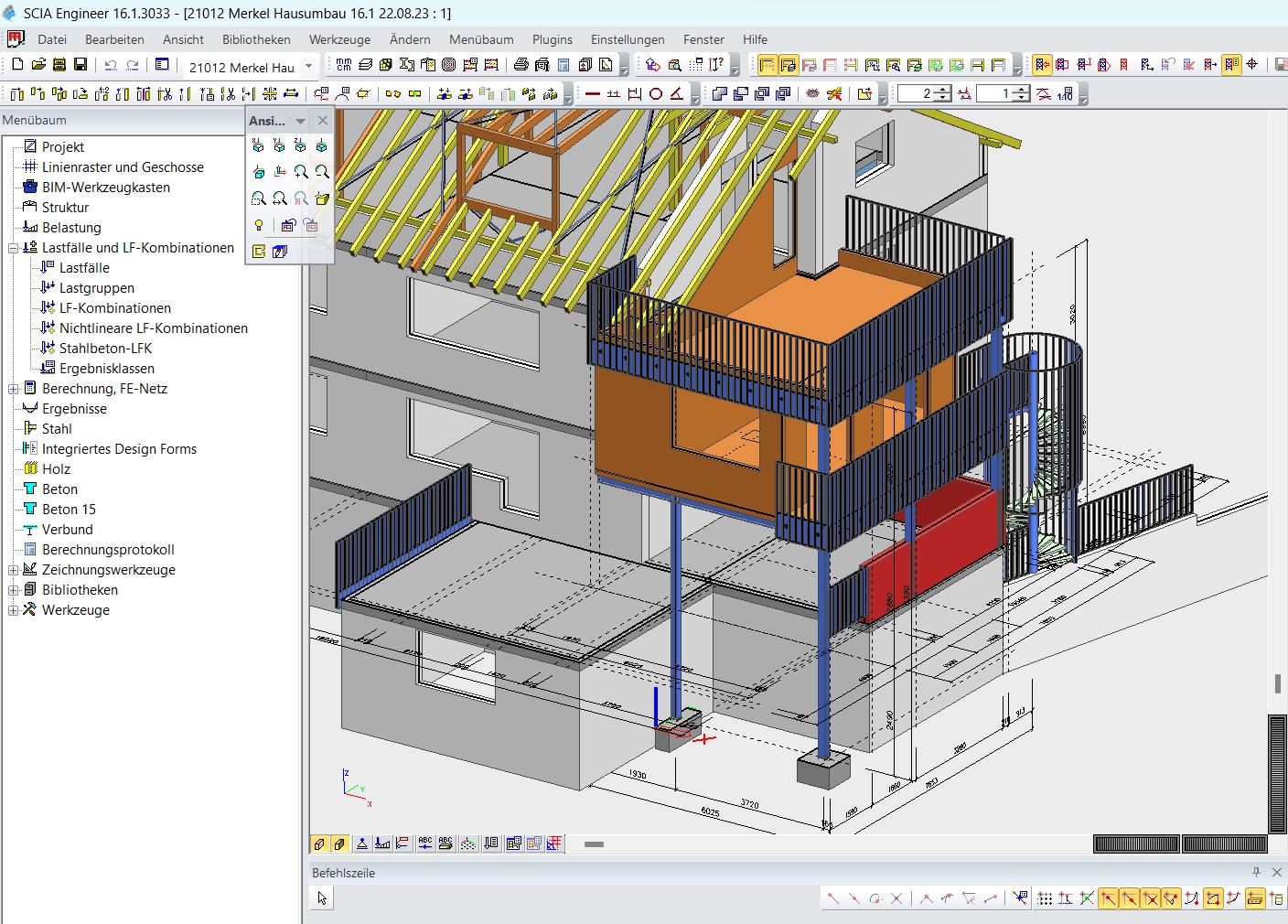
Task: Expand the 'Berechnung, FE-Netz' tree node
Action: click(x=13, y=389)
